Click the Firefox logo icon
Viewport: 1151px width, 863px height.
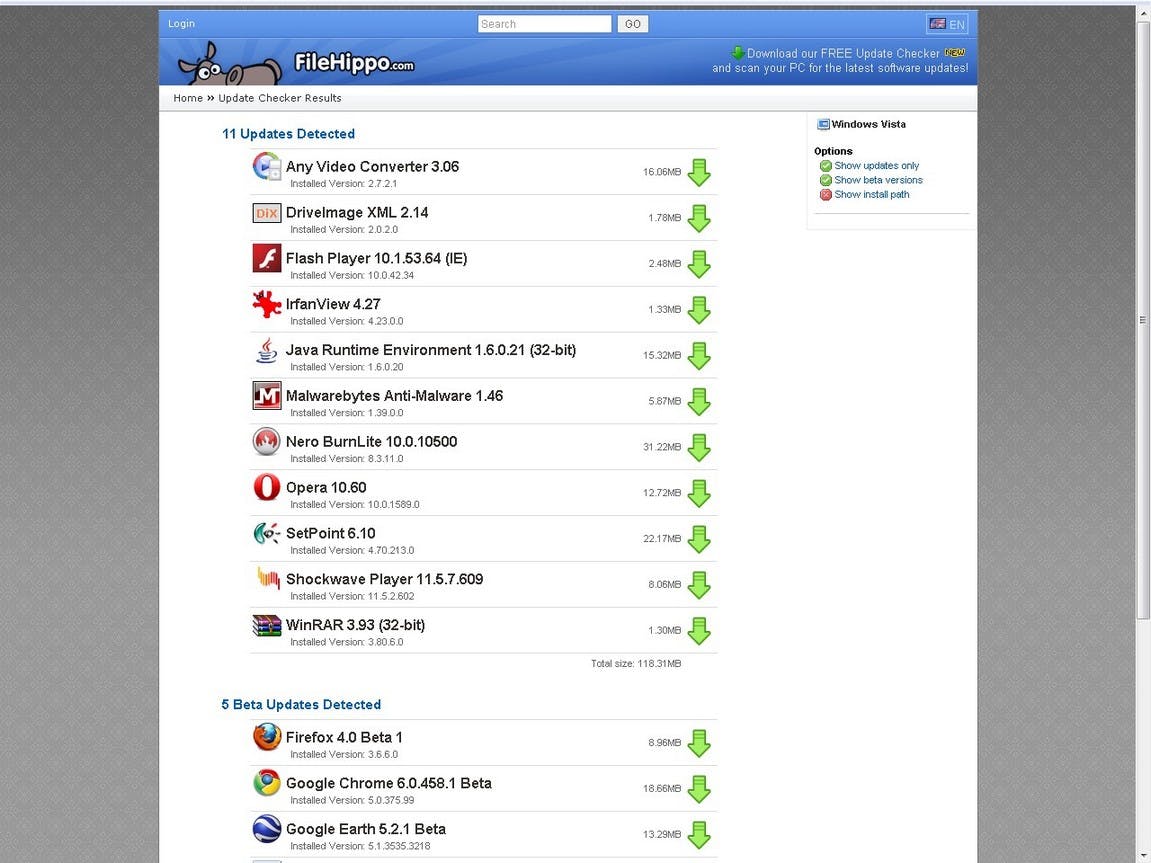point(266,737)
